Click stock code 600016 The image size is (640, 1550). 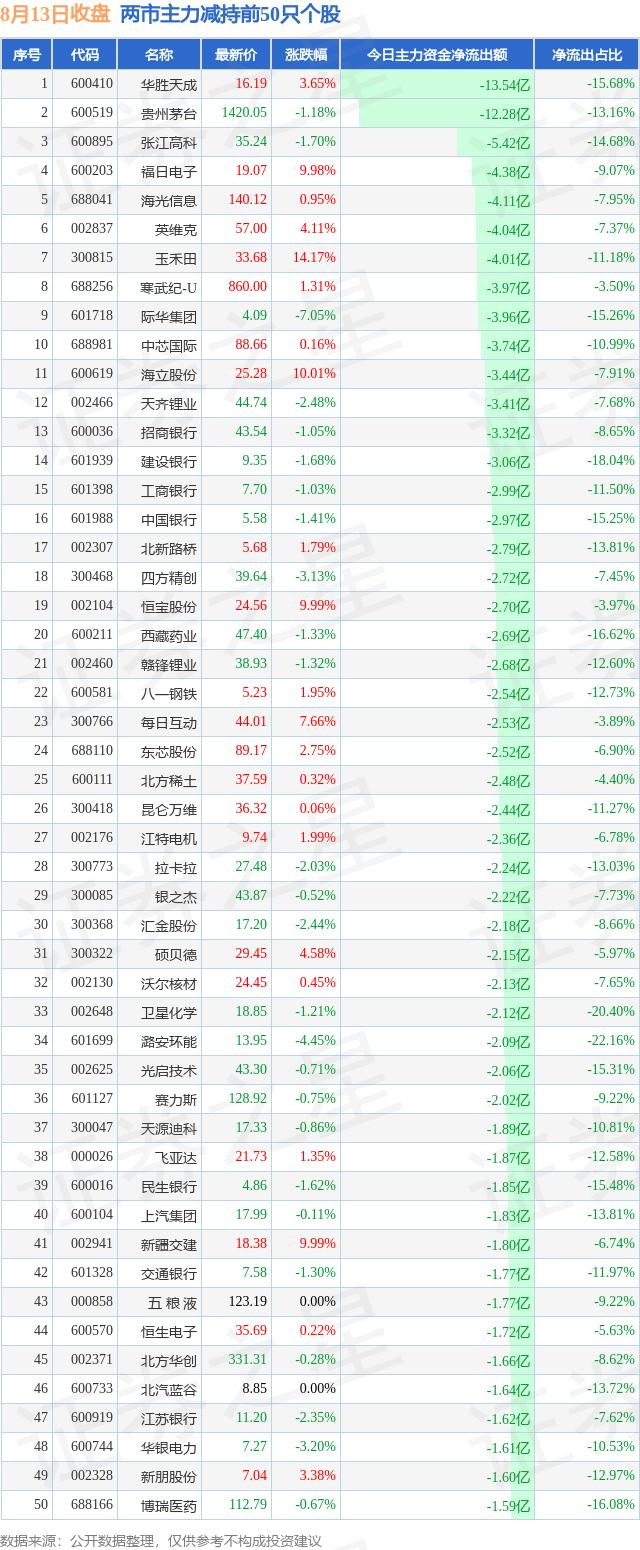coord(92,1186)
